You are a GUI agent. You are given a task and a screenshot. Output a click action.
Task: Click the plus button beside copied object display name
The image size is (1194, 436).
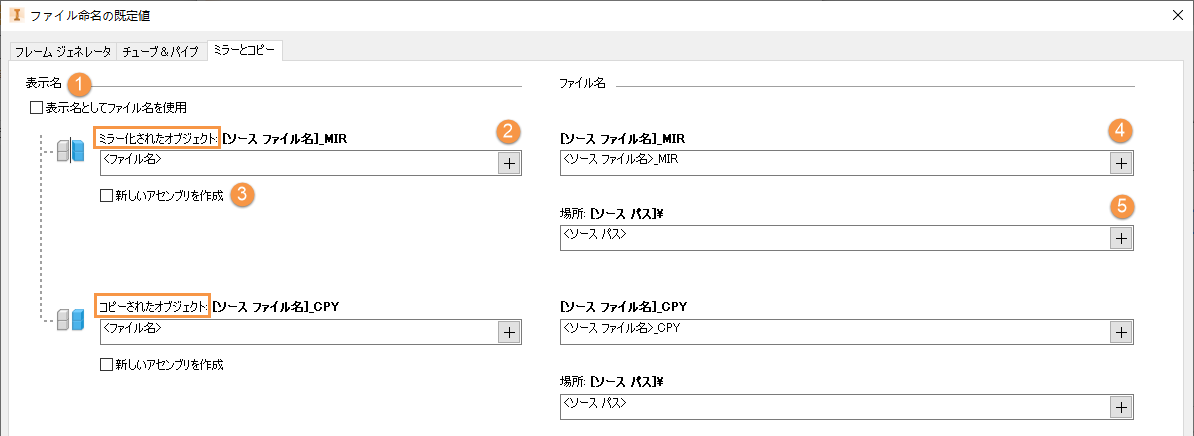(x=509, y=332)
